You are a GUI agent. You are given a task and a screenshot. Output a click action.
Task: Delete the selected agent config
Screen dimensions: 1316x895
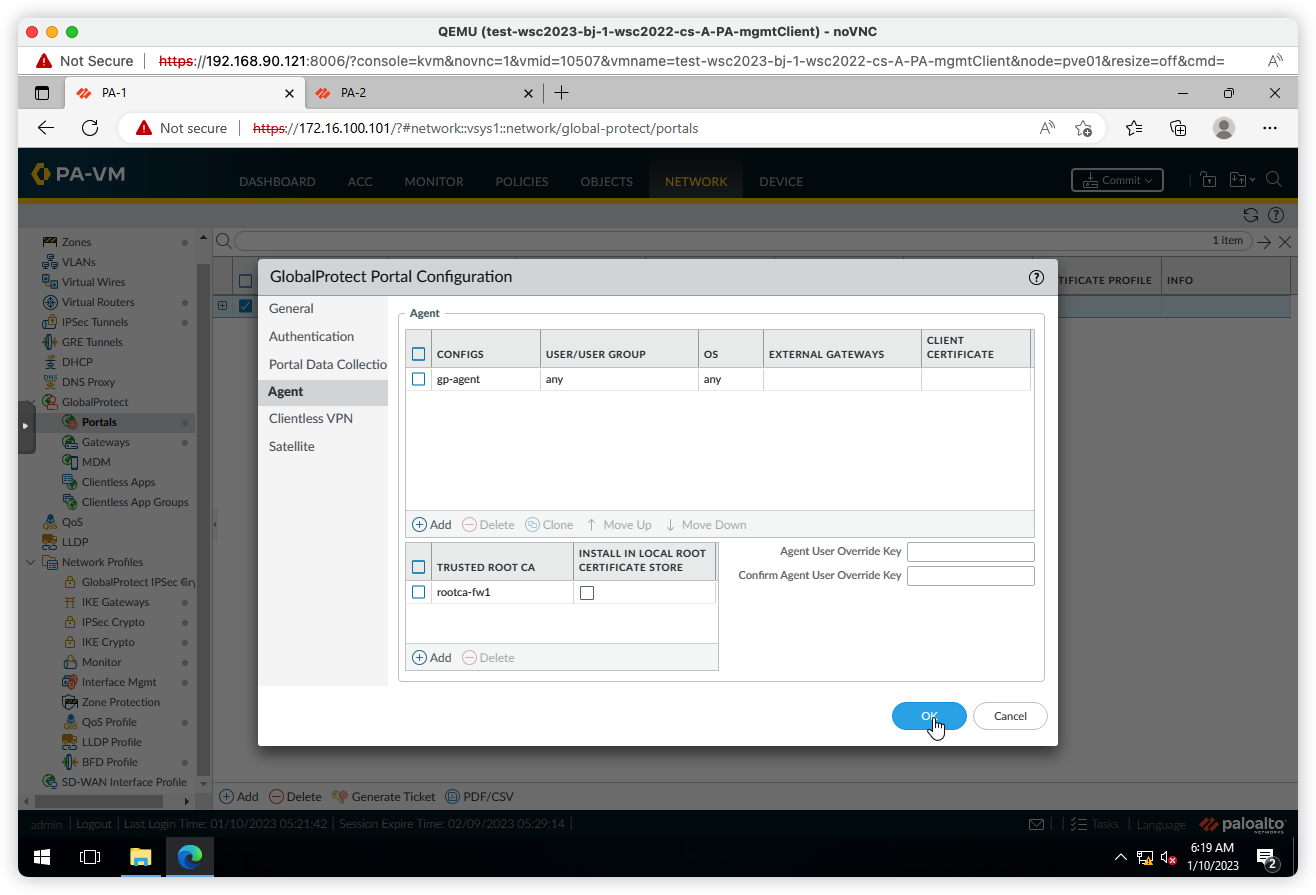coord(488,525)
